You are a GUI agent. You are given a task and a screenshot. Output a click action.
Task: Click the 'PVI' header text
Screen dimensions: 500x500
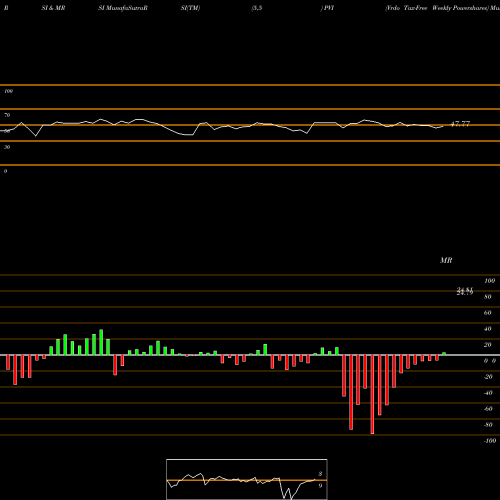(x=329, y=8)
